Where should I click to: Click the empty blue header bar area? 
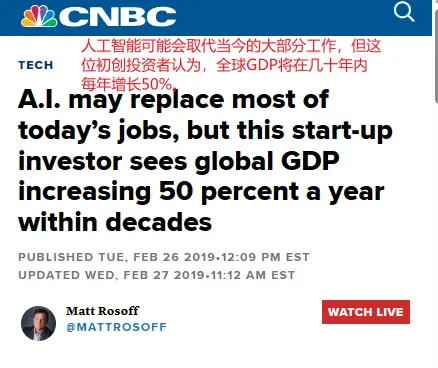[x=283, y=17]
